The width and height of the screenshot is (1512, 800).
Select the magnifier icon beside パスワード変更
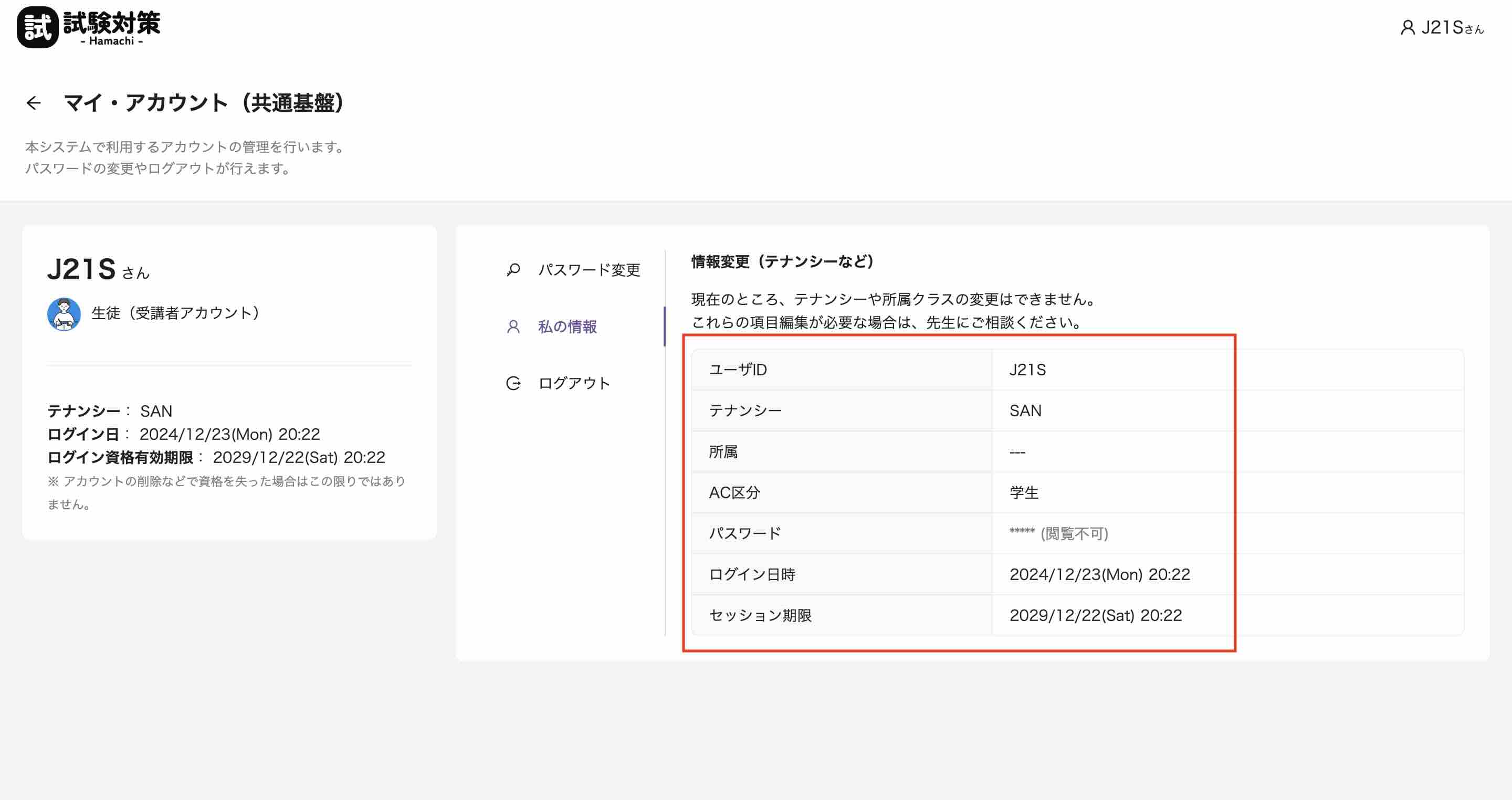[513, 270]
